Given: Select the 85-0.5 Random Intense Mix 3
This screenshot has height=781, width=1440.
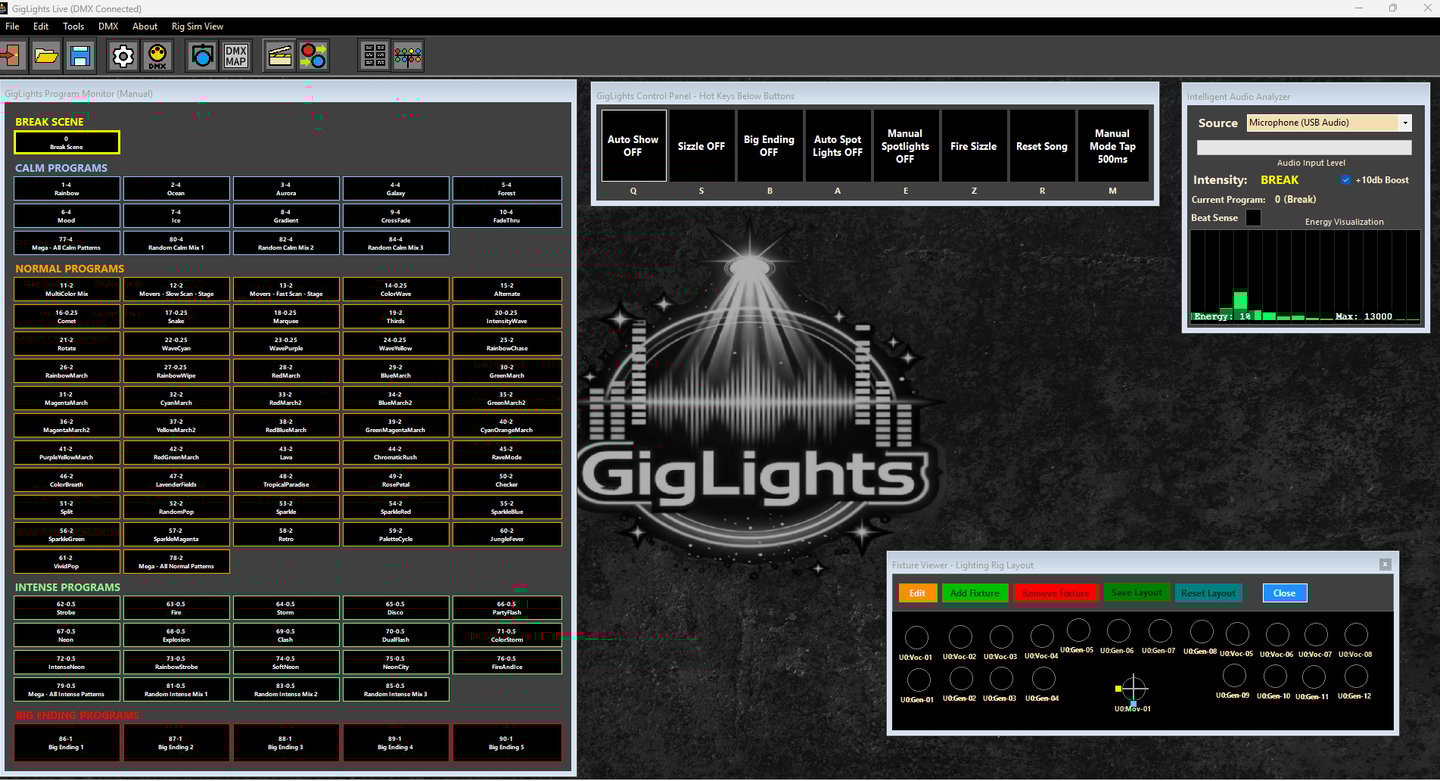Looking at the screenshot, I should click(396, 689).
